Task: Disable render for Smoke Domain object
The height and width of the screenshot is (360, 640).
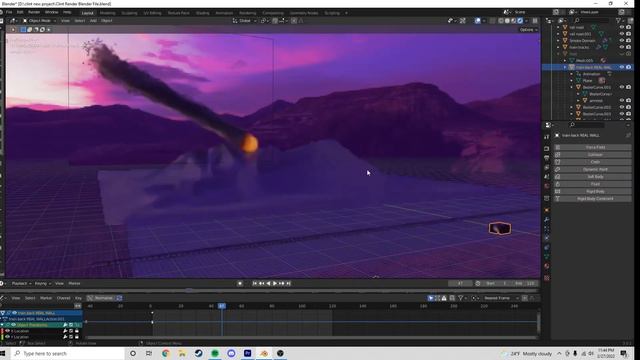Action: [629, 40]
